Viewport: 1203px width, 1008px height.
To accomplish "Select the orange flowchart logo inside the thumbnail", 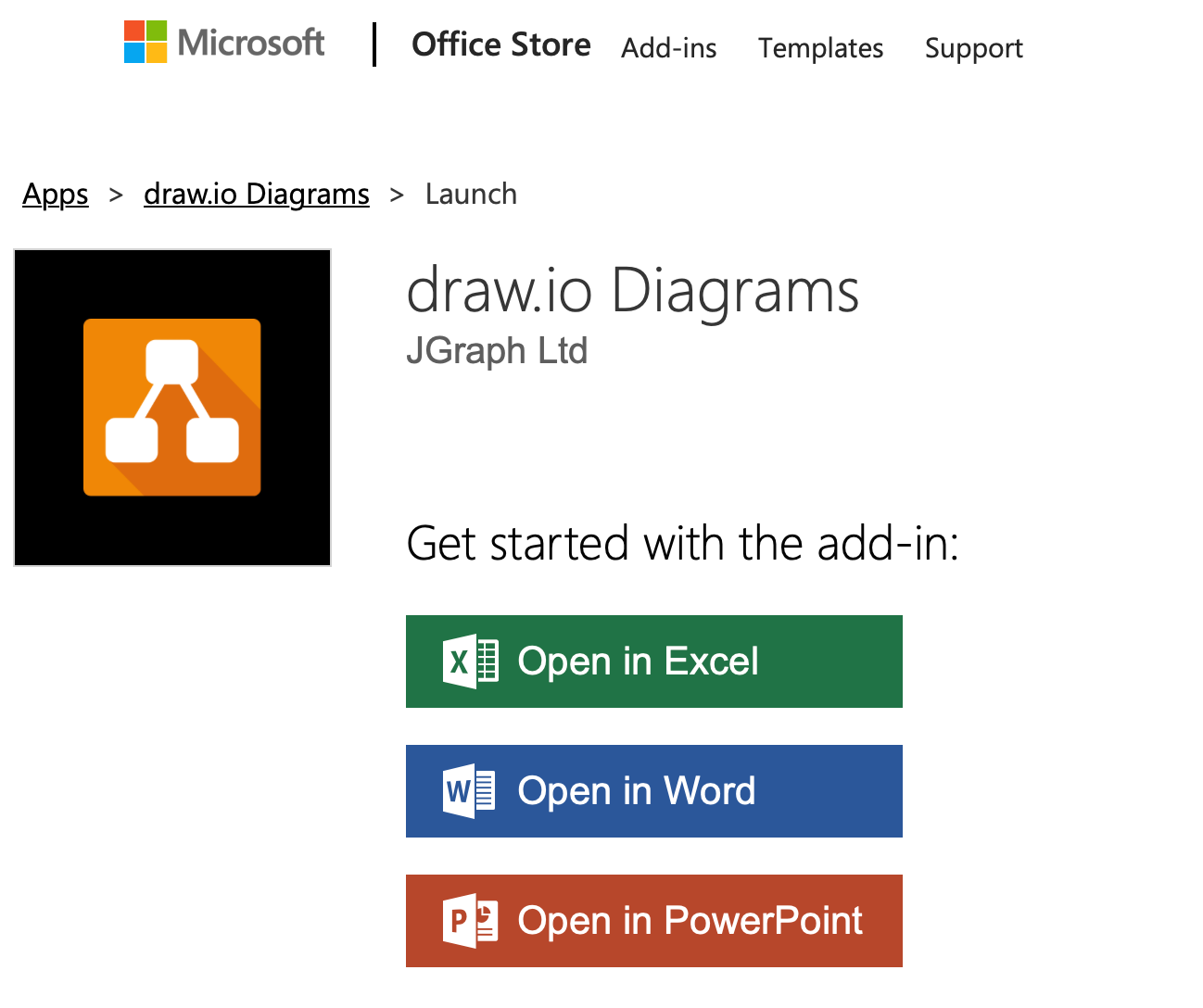I will 171,407.
